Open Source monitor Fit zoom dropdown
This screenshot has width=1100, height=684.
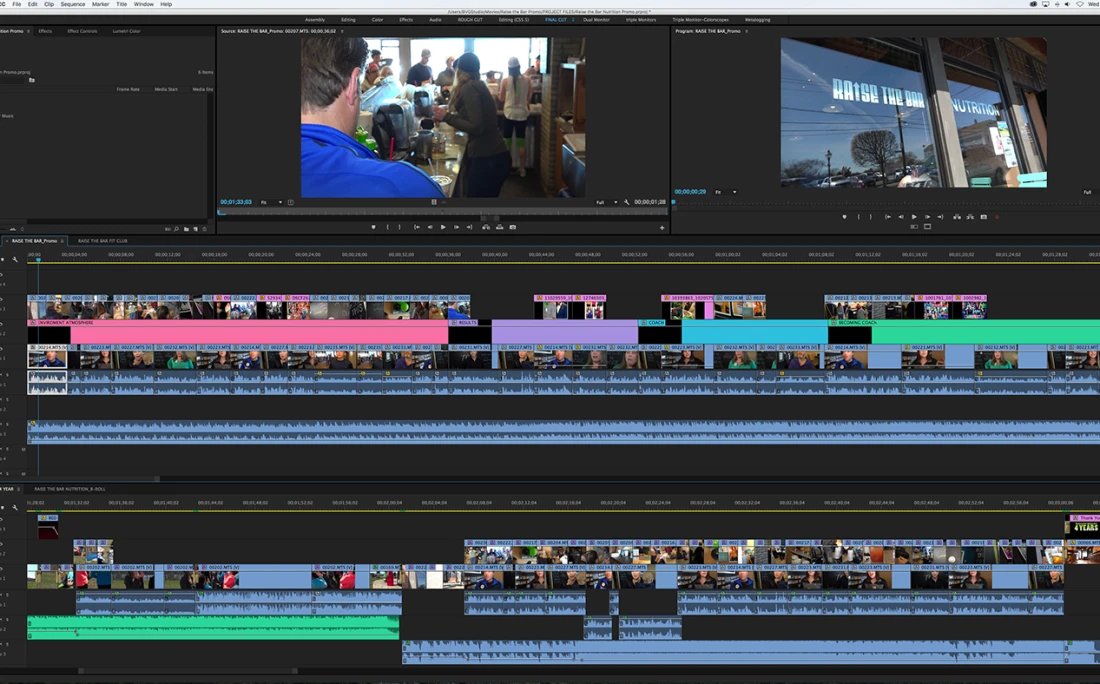tap(271, 202)
